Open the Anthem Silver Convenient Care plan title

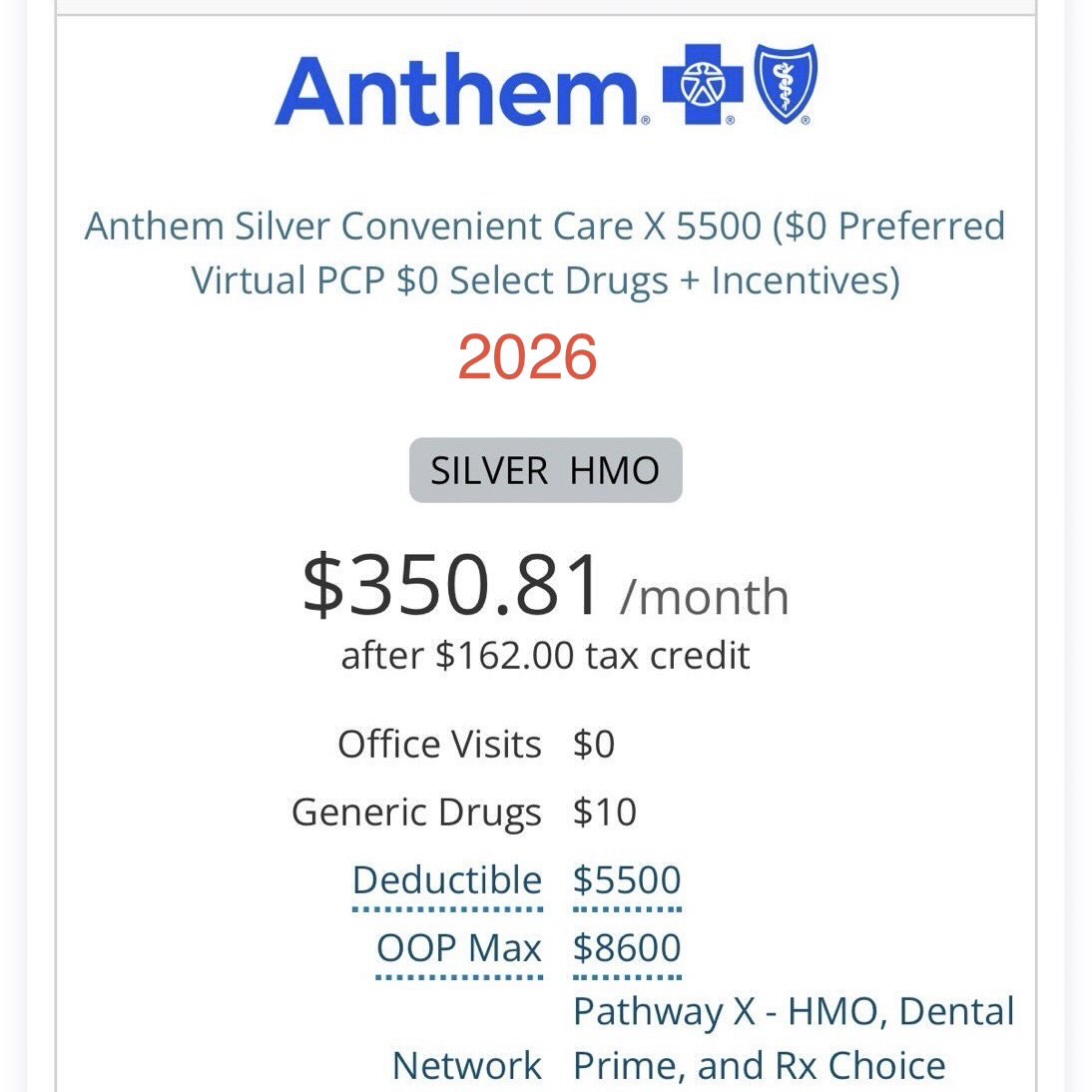(545, 253)
